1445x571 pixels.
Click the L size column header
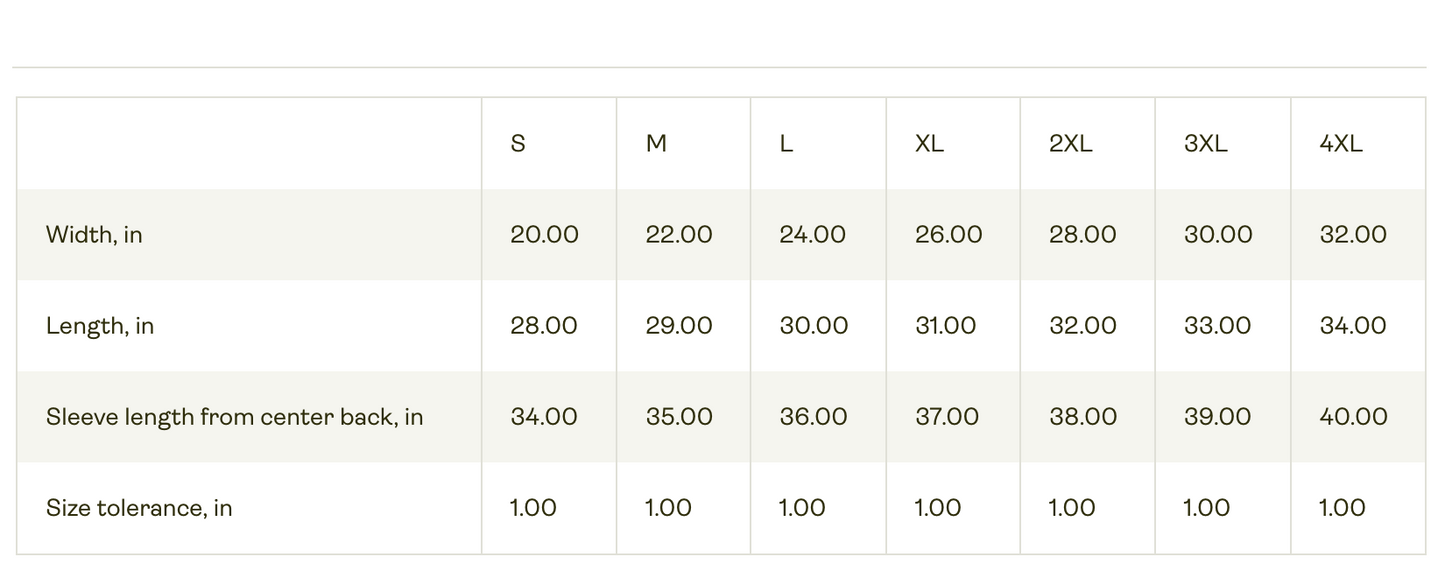pos(786,144)
